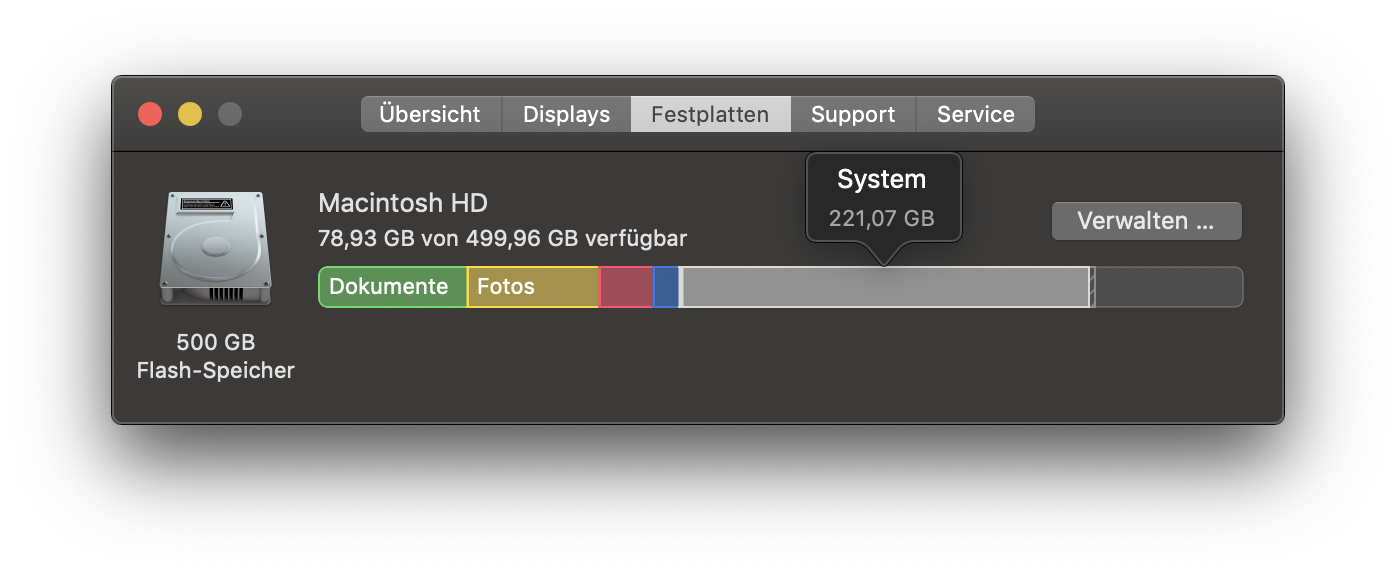Click the 500 GB Flash-Speicher label
This screenshot has width=1396, height=572.
pos(215,357)
